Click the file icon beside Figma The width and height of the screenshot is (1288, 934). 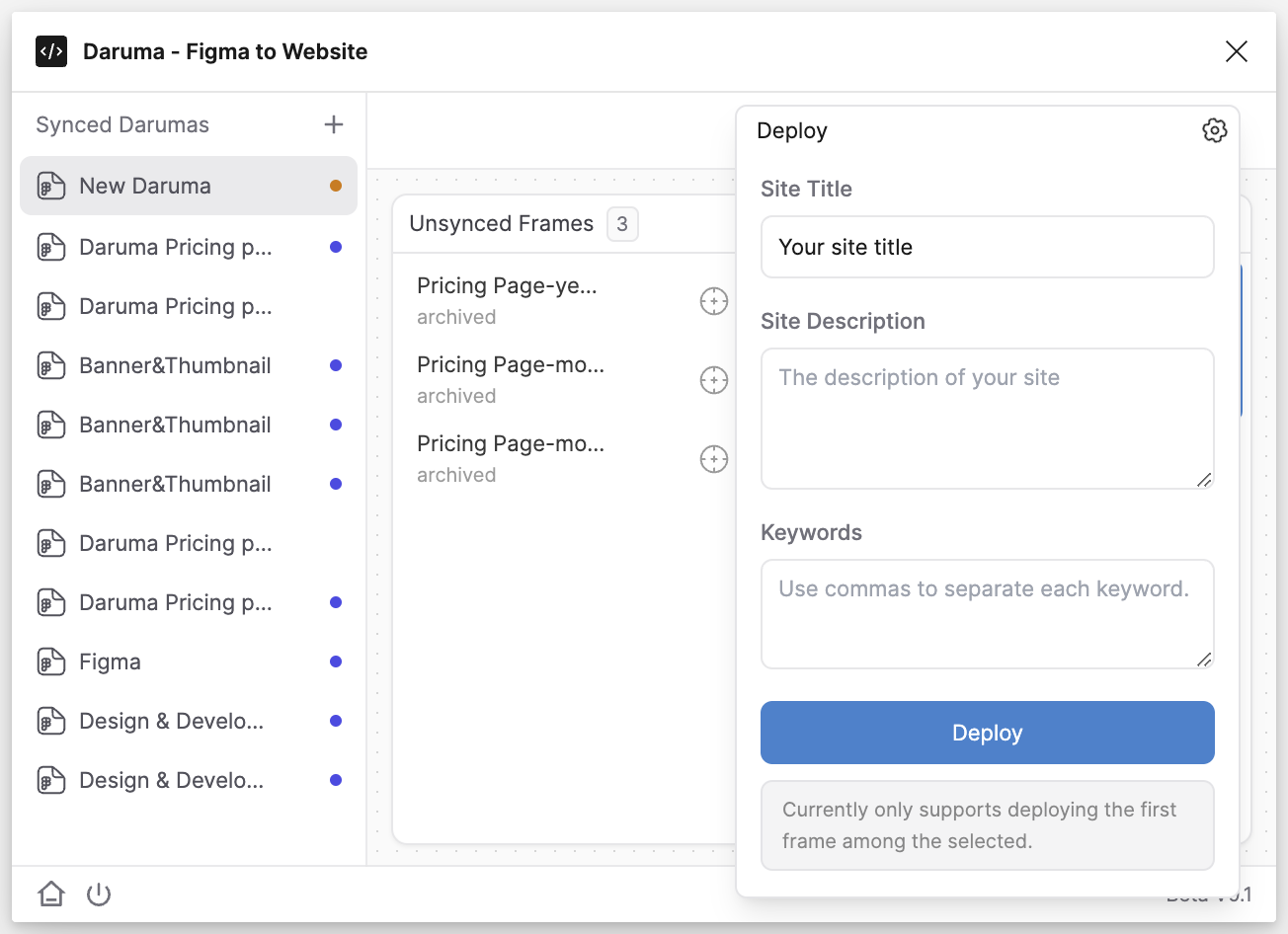pyautogui.click(x=51, y=662)
